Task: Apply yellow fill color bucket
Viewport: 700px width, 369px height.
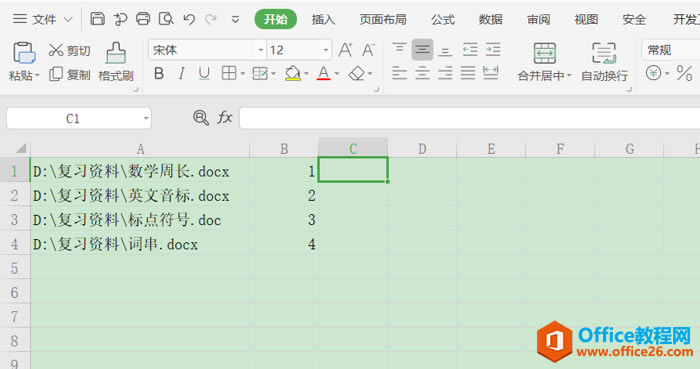Action: [292, 73]
